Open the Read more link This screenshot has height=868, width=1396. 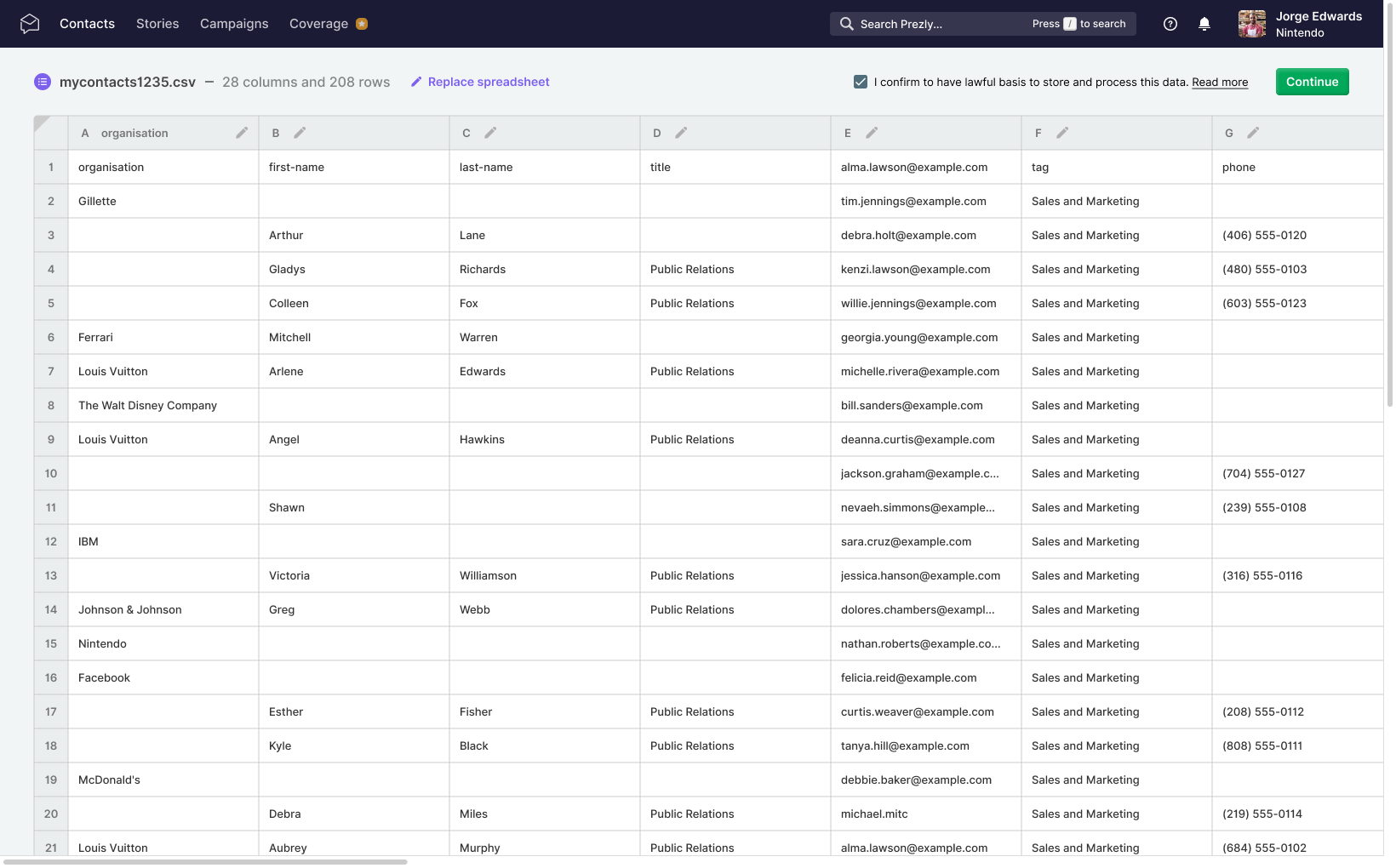pos(1220,83)
